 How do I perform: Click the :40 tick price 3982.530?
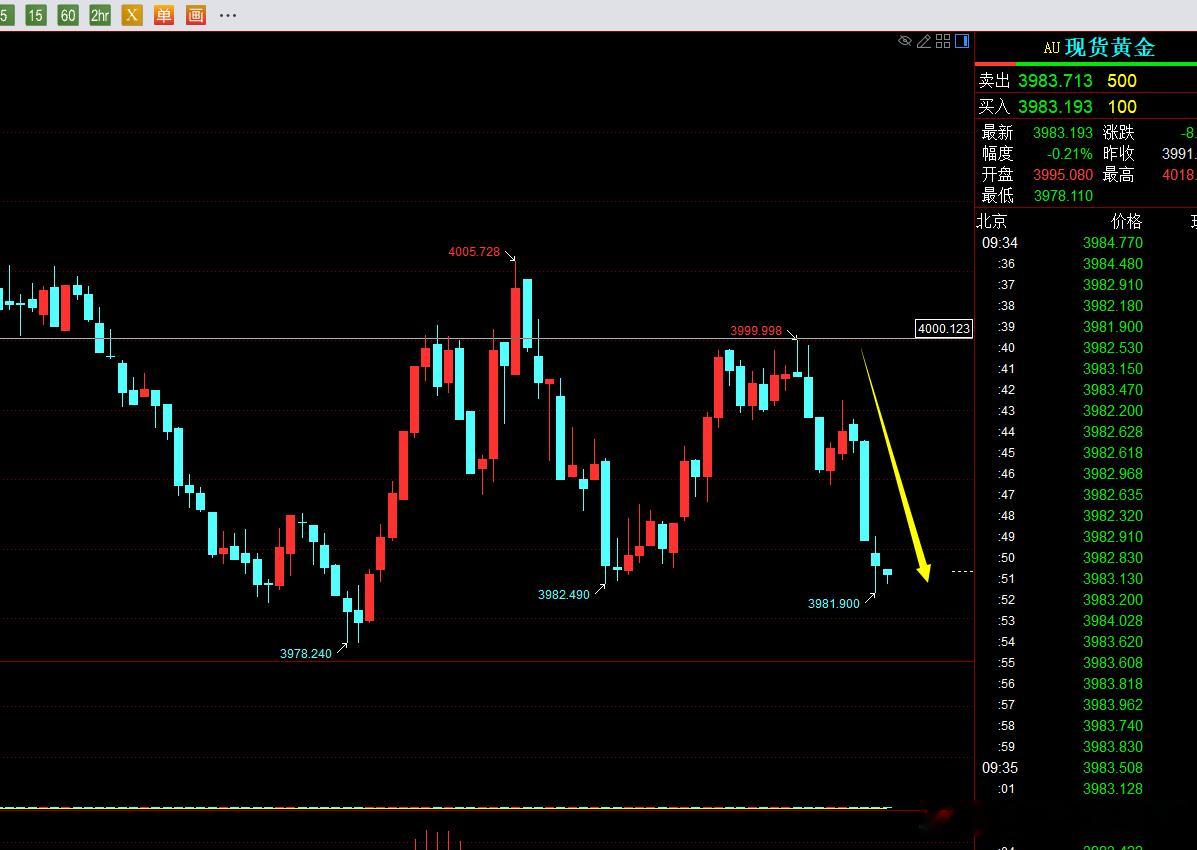[x=1112, y=347]
